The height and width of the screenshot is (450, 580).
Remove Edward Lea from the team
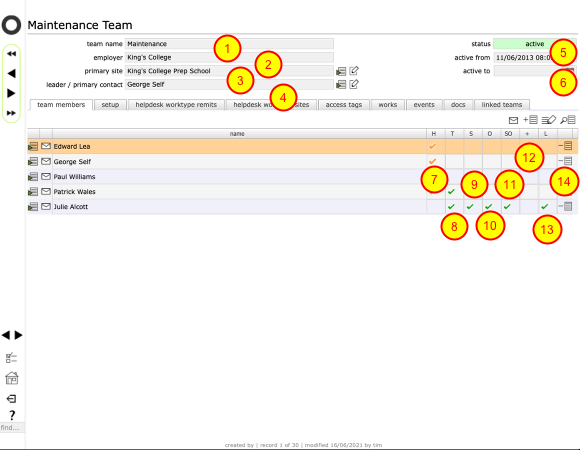565,146
